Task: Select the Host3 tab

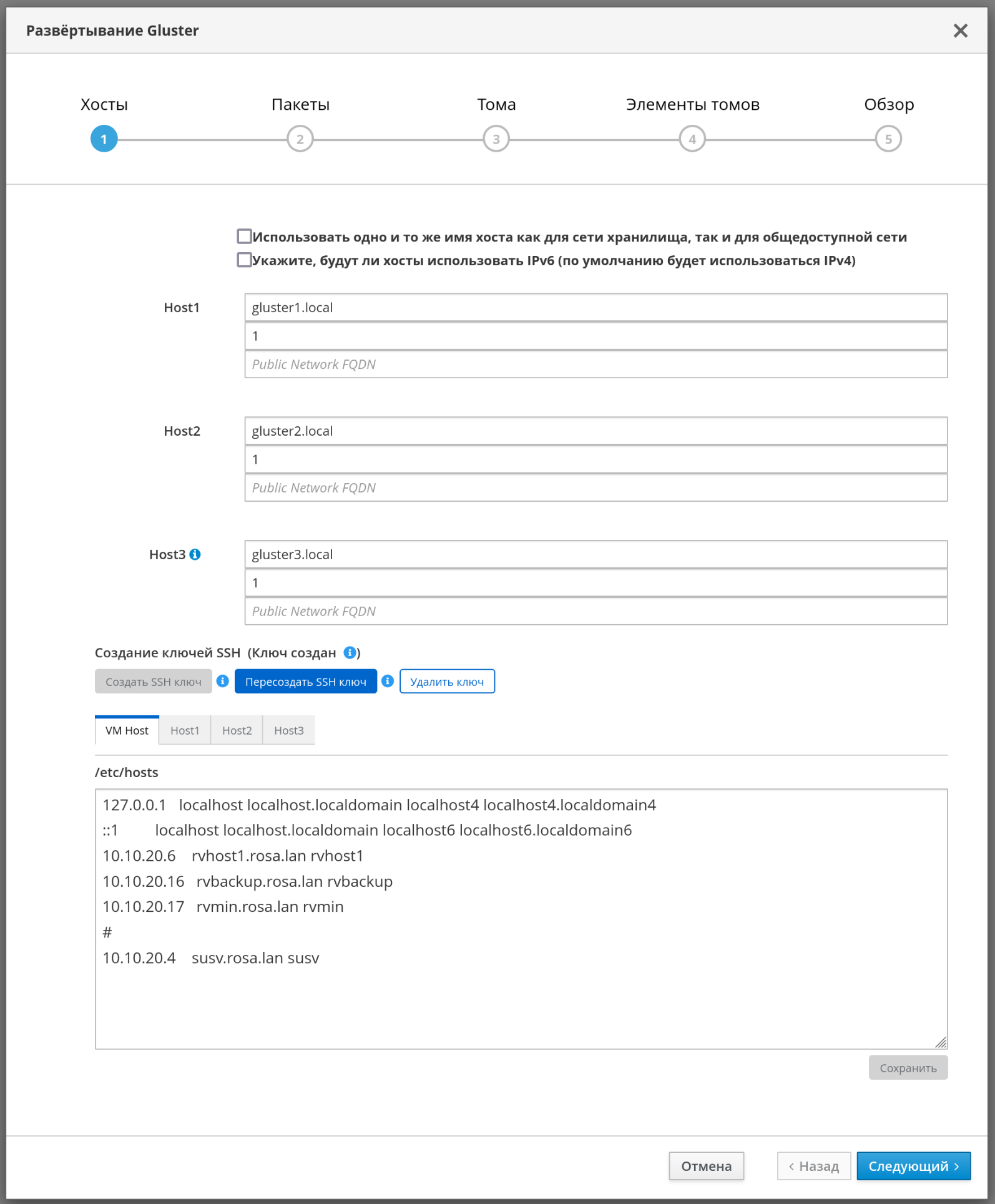Action: click(x=288, y=730)
